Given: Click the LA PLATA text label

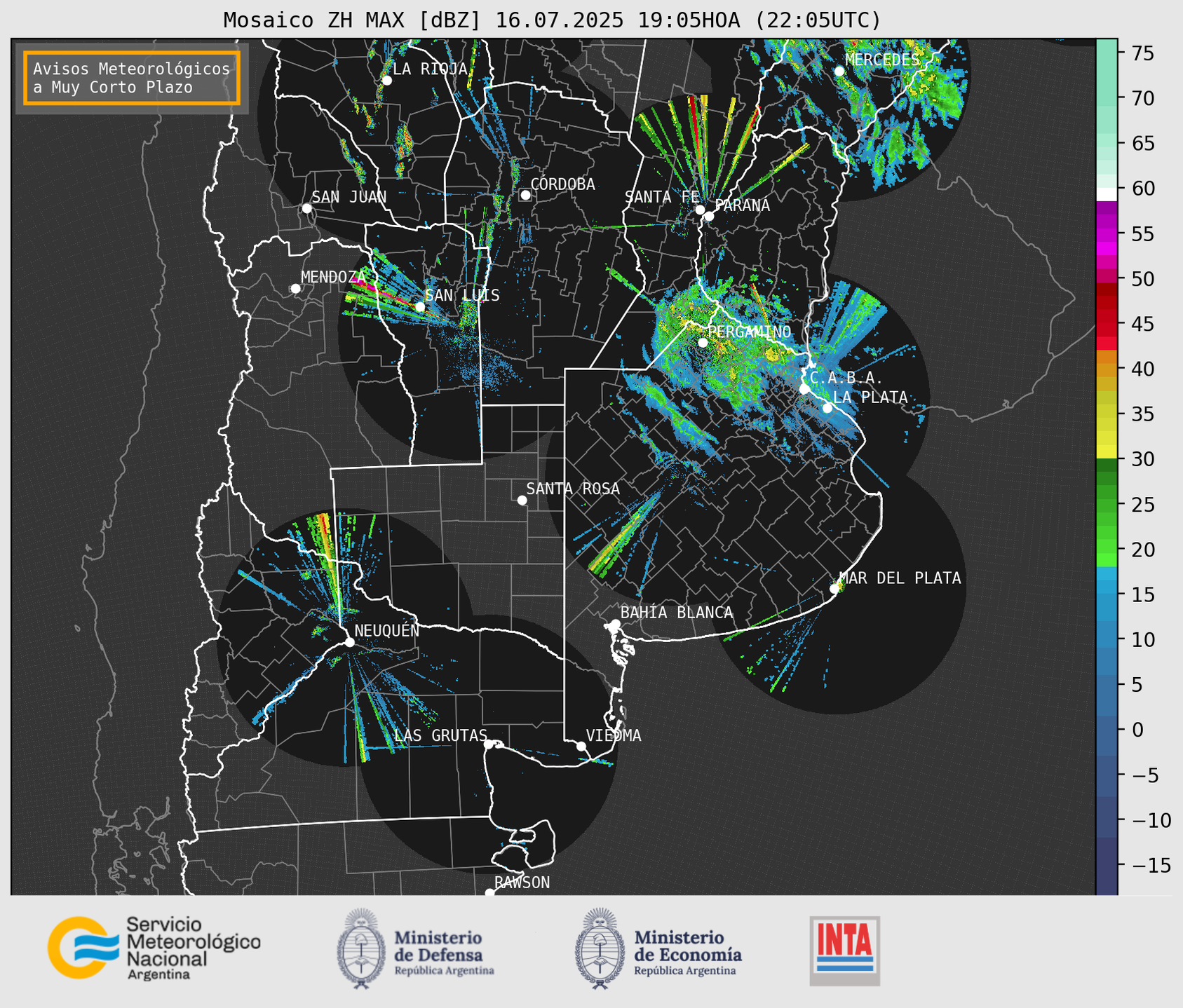Looking at the screenshot, I should click(x=870, y=397).
